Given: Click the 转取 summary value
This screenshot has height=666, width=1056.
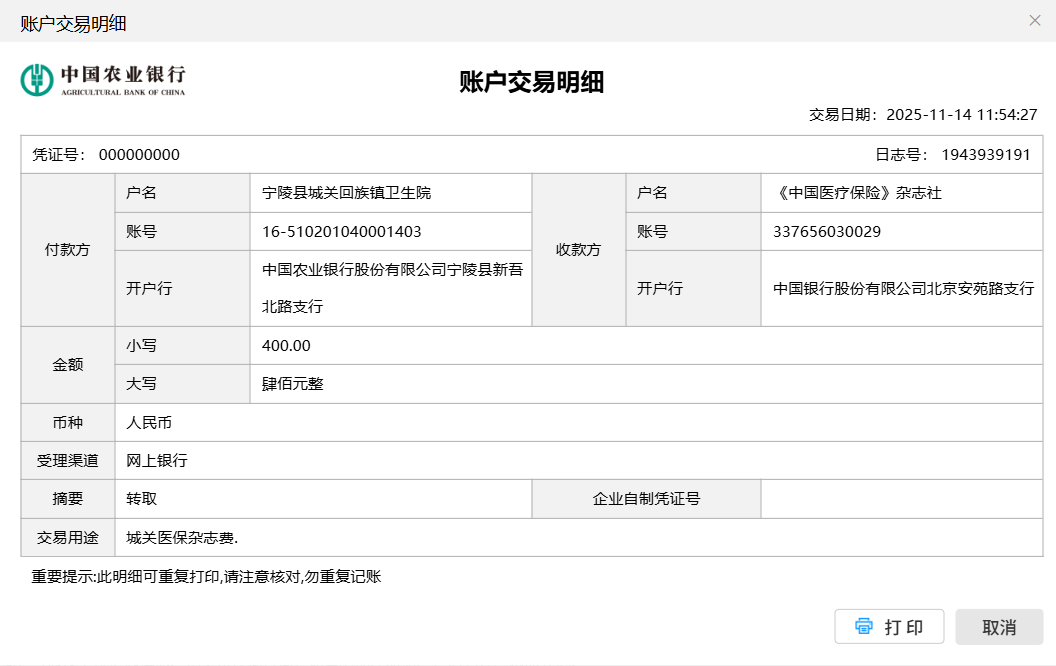Looking at the screenshot, I should click(142, 499).
